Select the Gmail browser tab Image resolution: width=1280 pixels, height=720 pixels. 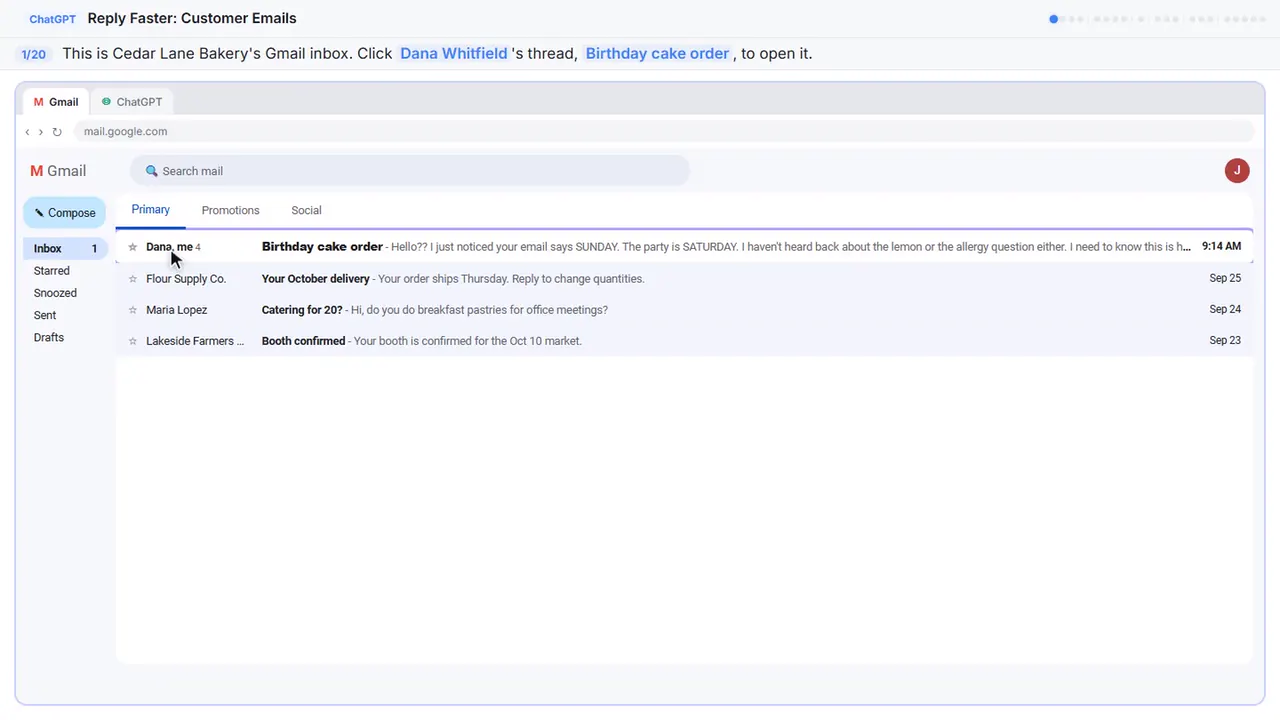click(x=56, y=102)
